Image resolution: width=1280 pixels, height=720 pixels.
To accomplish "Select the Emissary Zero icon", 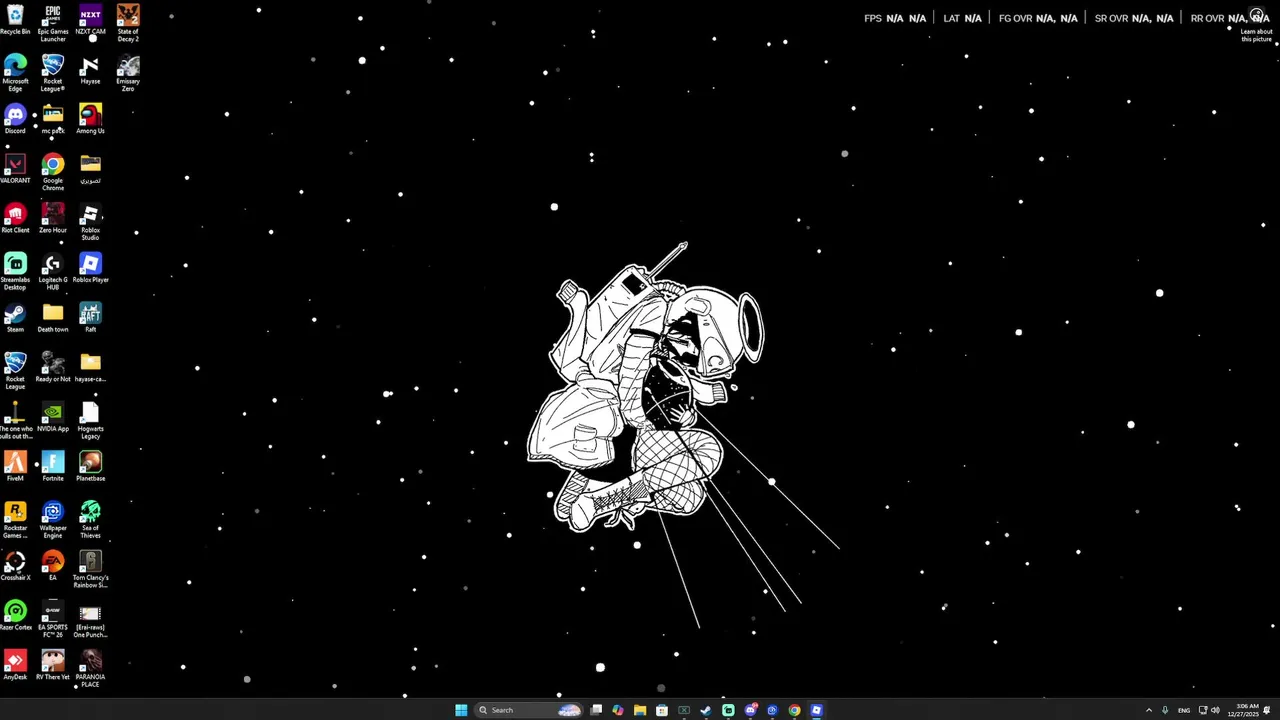I will [x=128, y=73].
